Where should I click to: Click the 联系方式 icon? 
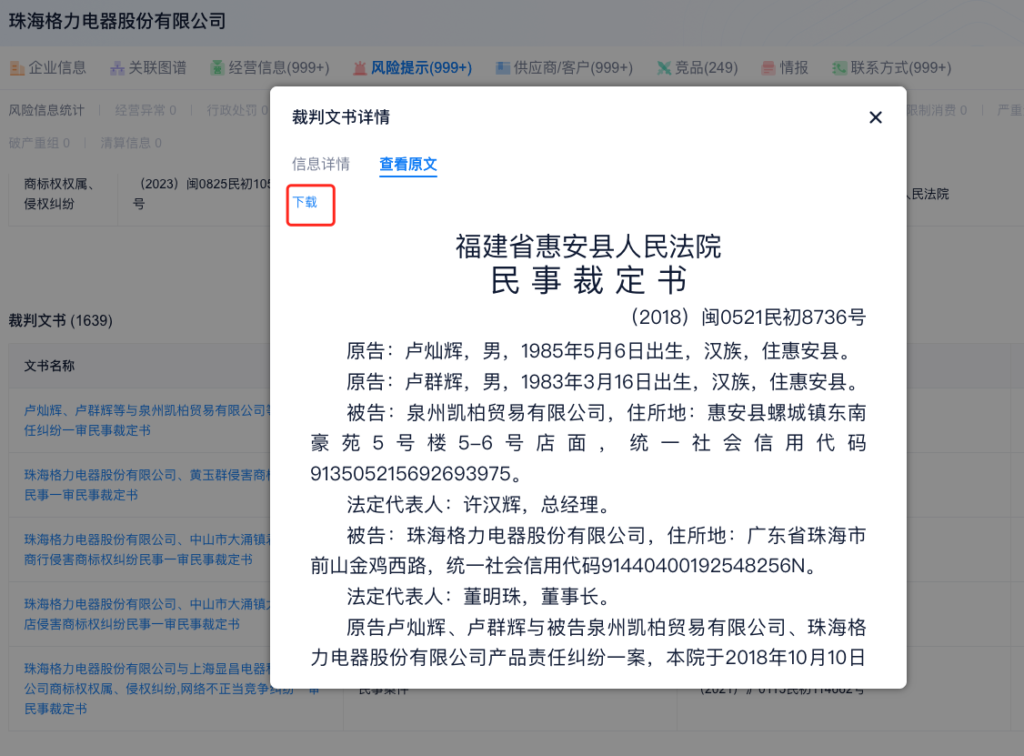coord(839,68)
